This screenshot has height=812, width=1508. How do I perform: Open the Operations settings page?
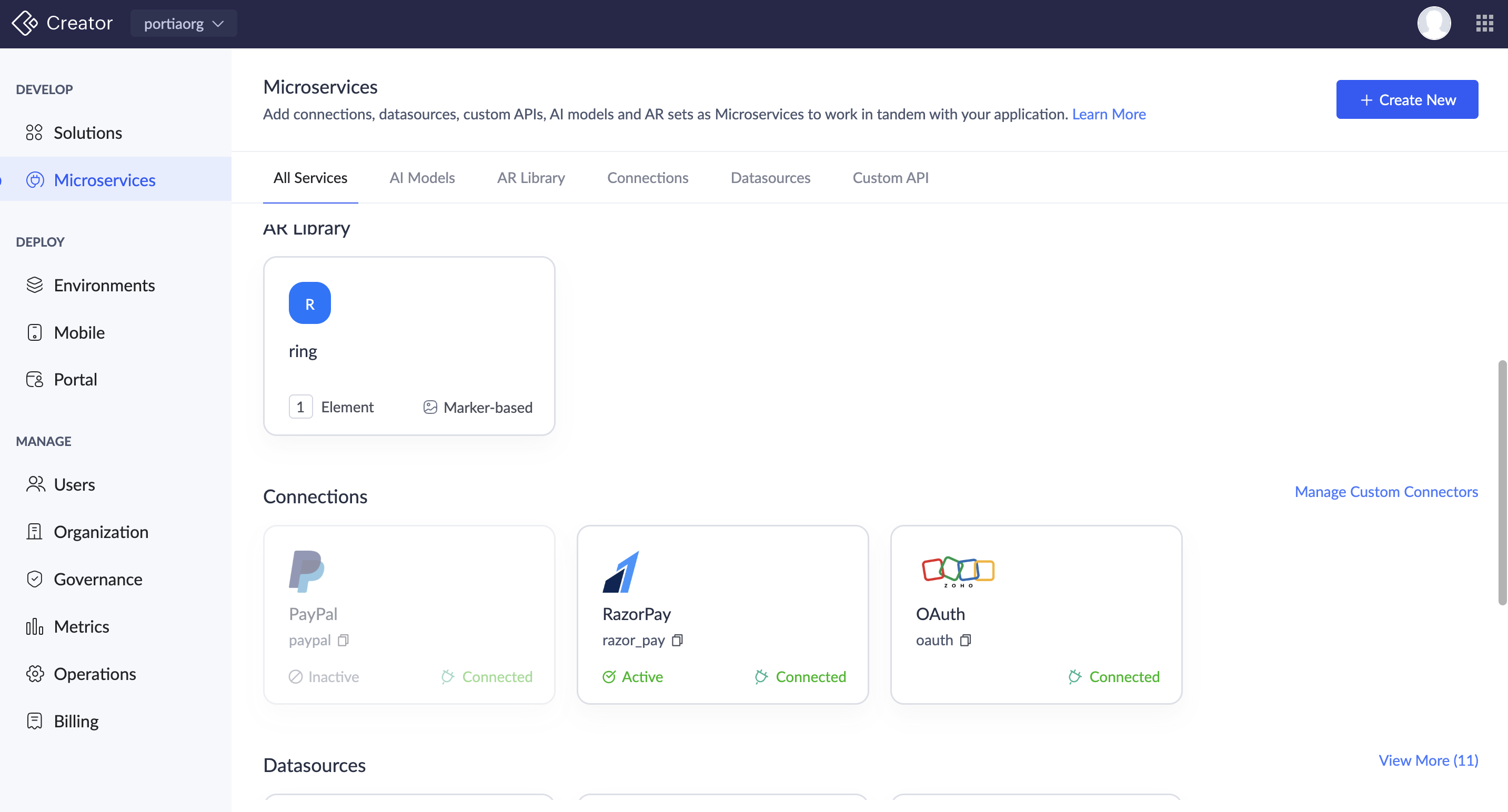pos(94,673)
